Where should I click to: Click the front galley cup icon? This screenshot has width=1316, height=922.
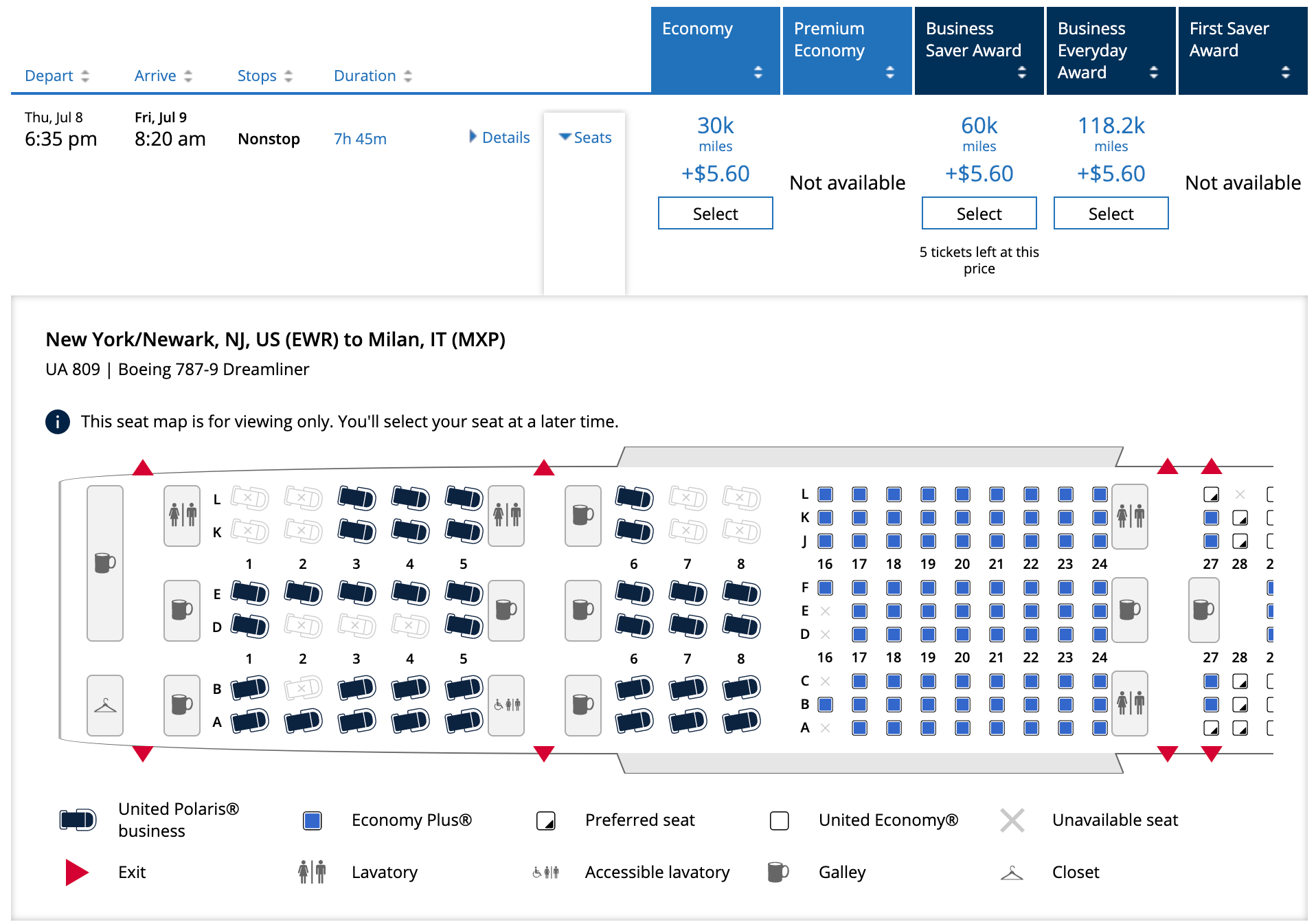click(x=105, y=563)
